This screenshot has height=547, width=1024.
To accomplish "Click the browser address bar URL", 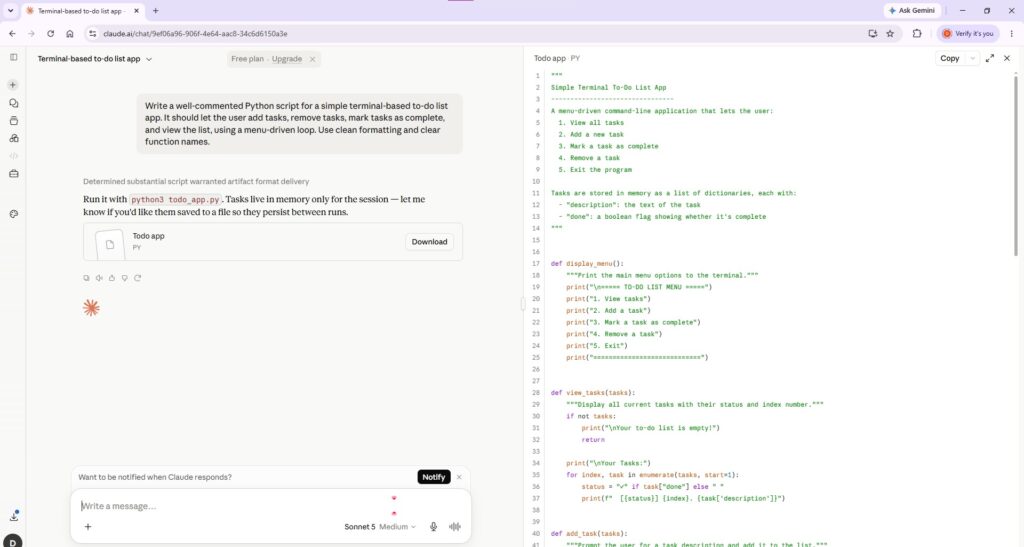I will click(195, 33).
